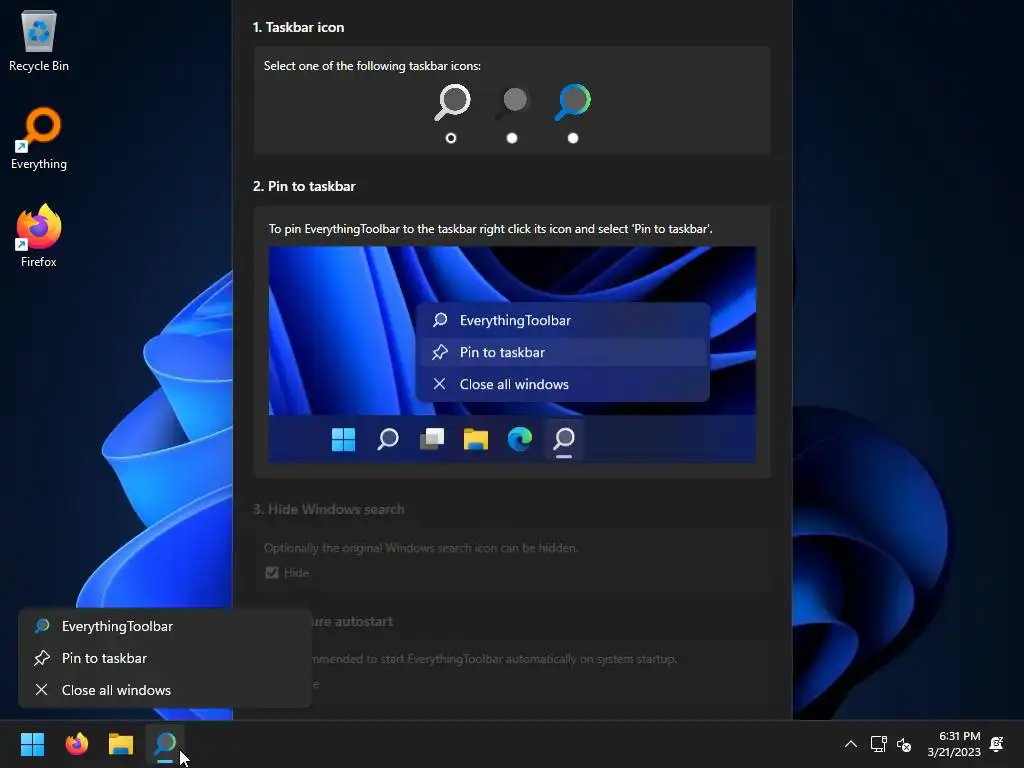
Task: Toggle the Hide Windows search checkbox
Action: coord(272,573)
